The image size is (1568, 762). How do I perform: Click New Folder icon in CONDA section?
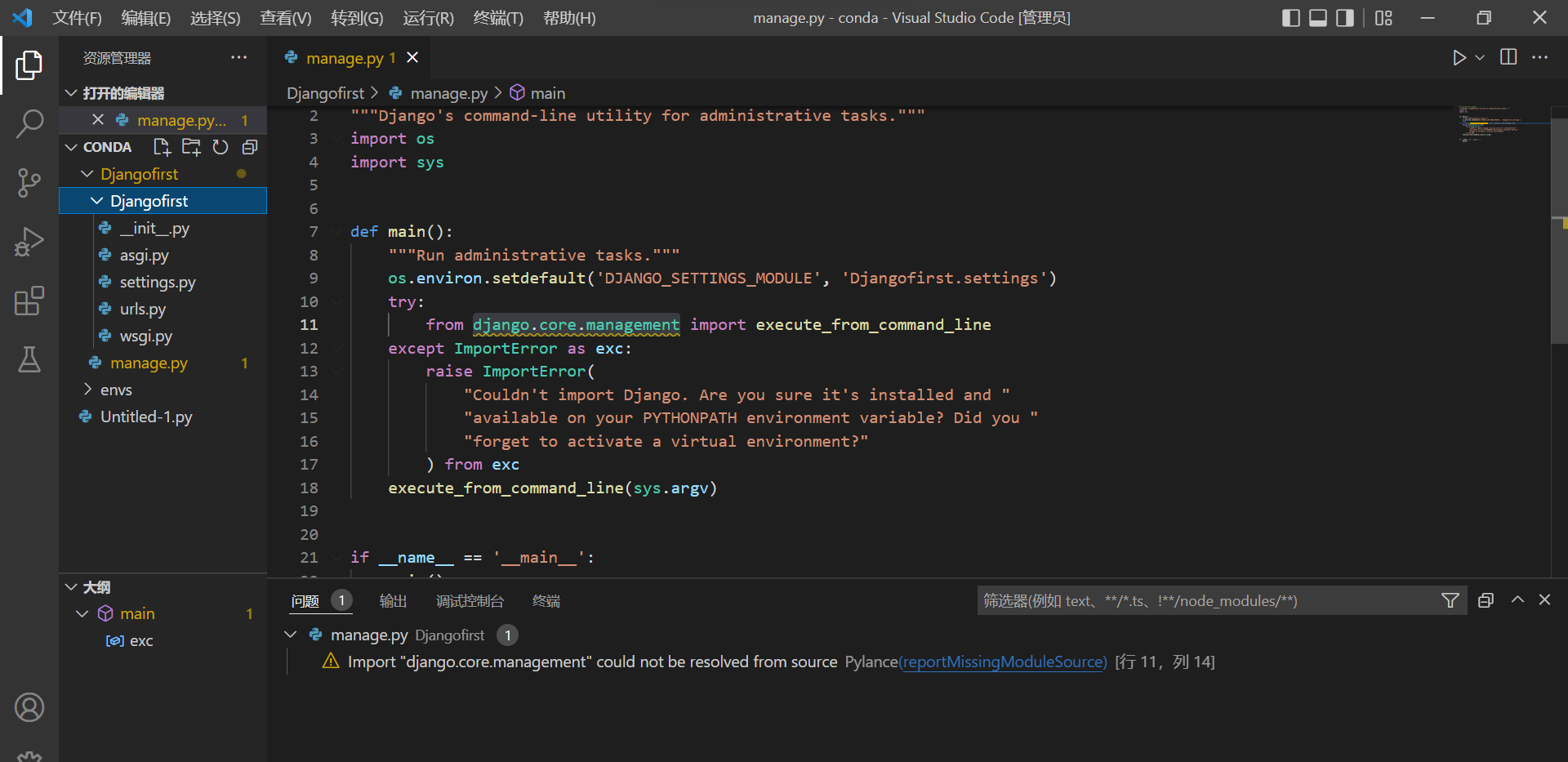coord(191,147)
